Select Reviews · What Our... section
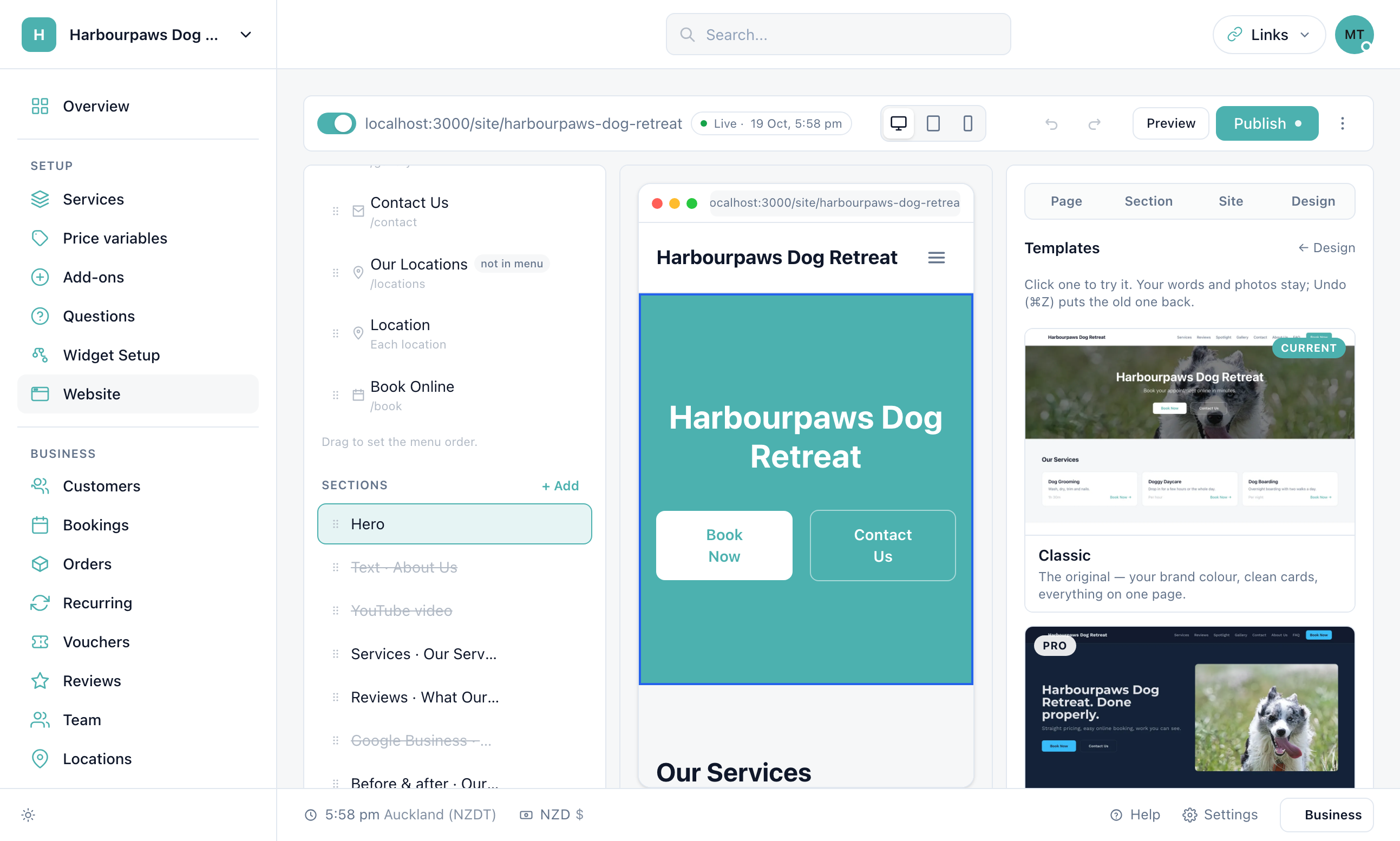This screenshot has width=1400, height=841. click(x=455, y=698)
